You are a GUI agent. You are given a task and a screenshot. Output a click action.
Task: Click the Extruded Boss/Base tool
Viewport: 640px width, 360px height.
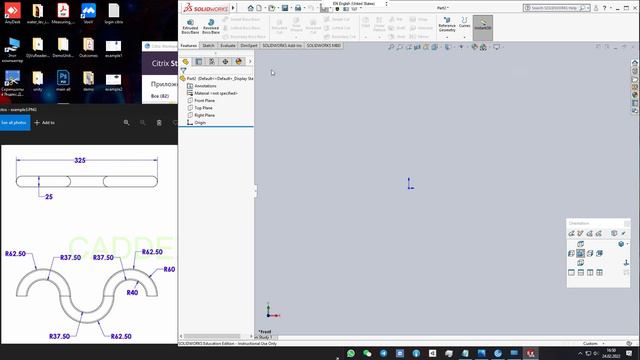(190, 26)
